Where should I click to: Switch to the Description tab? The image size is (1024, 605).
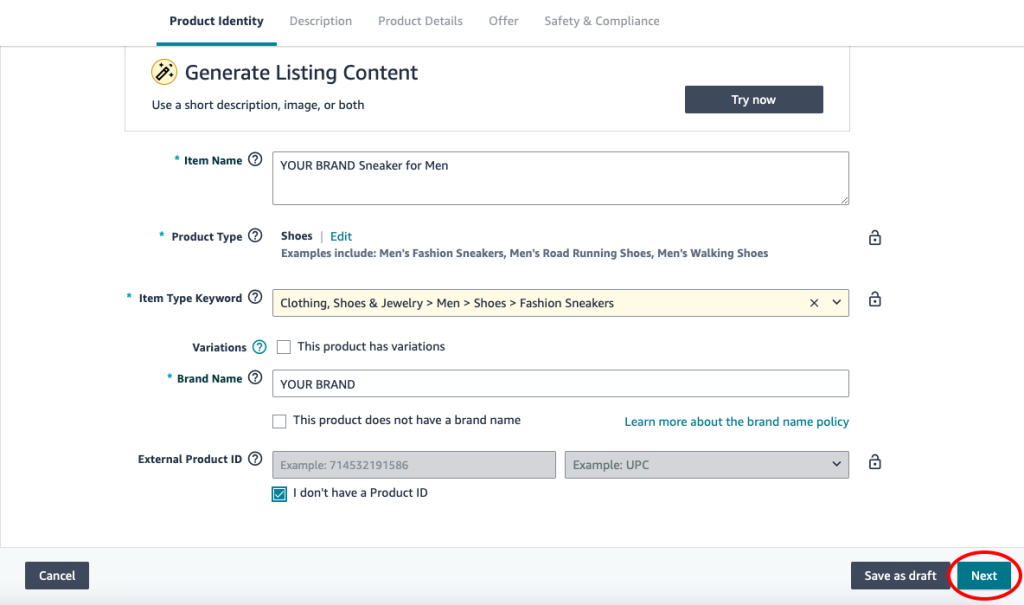pos(320,21)
